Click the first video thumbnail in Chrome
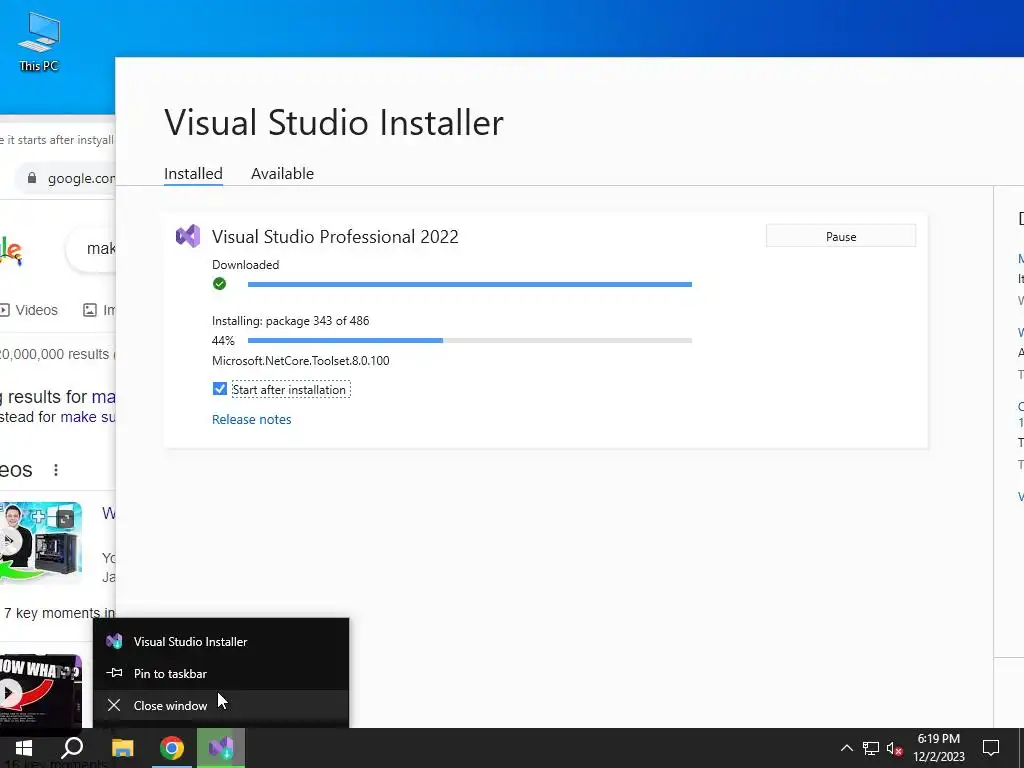The height and width of the screenshot is (768, 1024). point(40,542)
